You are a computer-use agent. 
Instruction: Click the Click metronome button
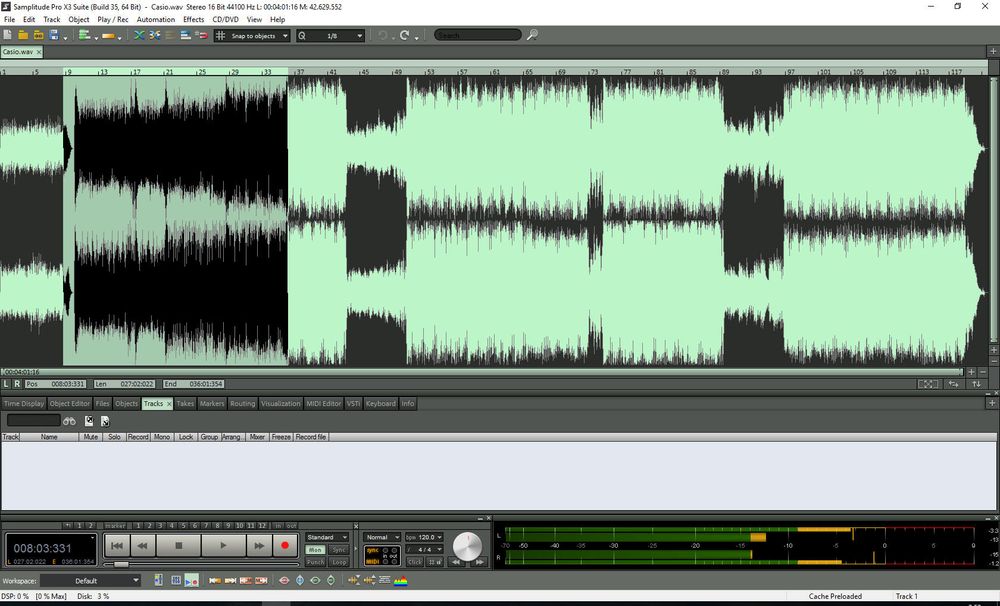tap(415, 562)
